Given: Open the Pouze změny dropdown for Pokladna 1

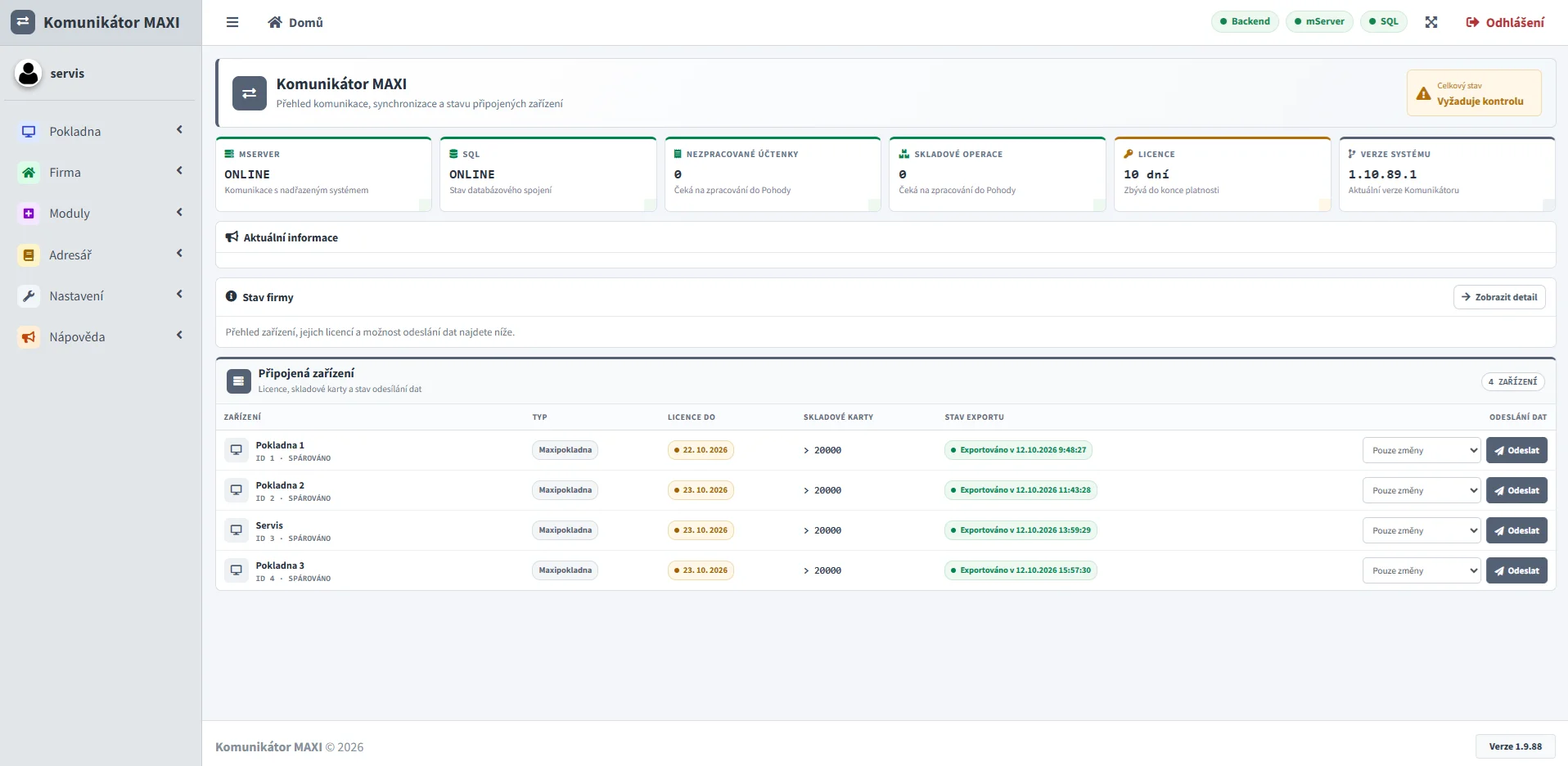Looking at the screenshot, I should tap(1422, 450).
